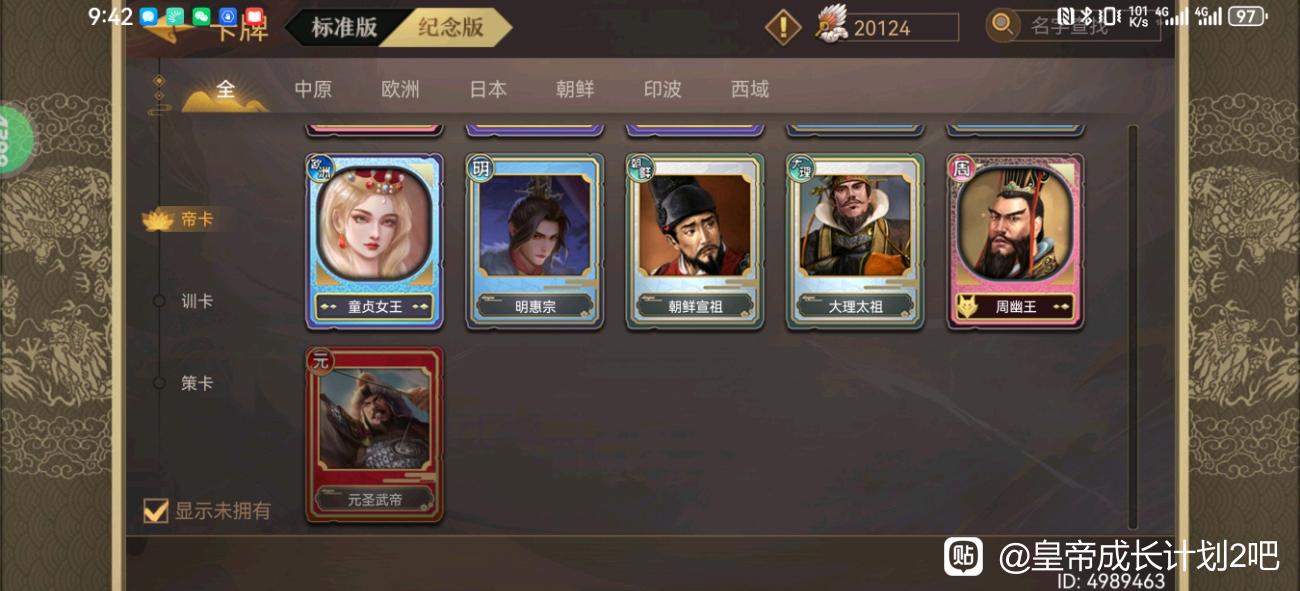Open the 大理太祖 emperor card

click(x=855, y=241)
